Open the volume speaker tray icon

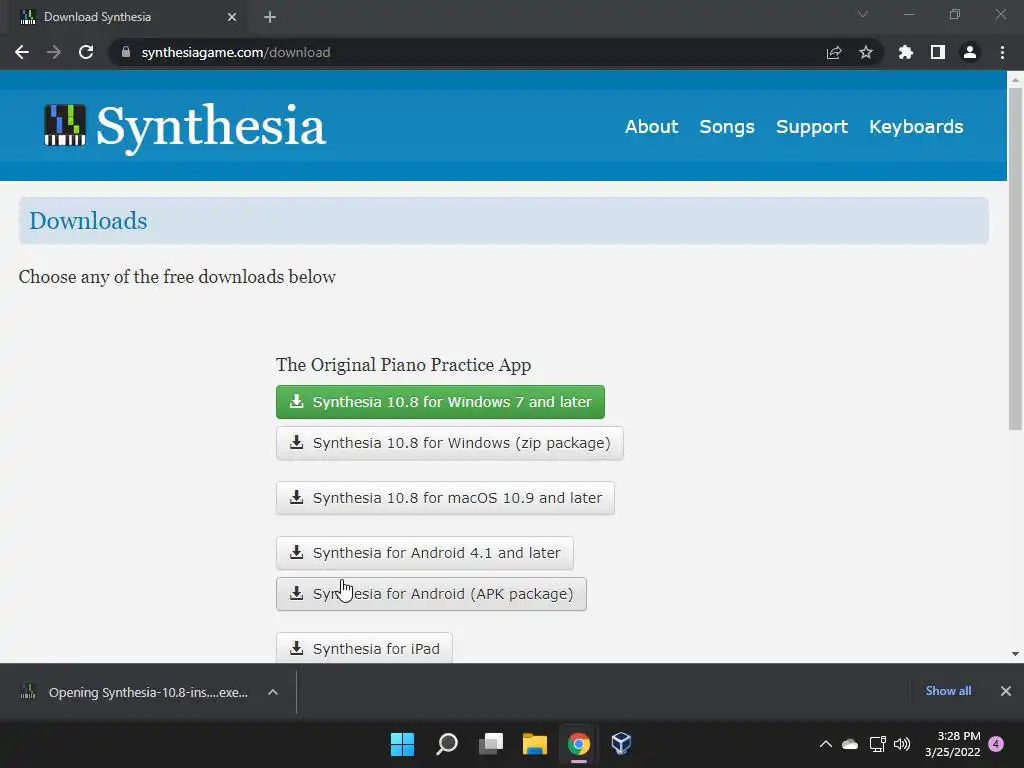click(902, 744)
